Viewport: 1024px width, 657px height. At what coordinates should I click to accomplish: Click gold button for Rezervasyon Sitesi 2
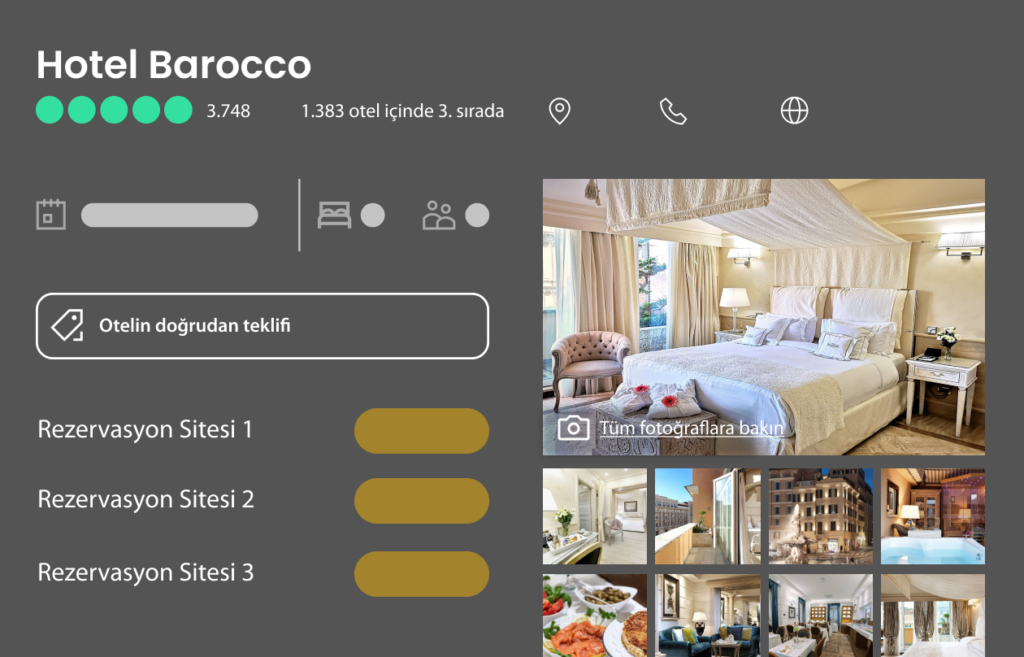[421, 501]
